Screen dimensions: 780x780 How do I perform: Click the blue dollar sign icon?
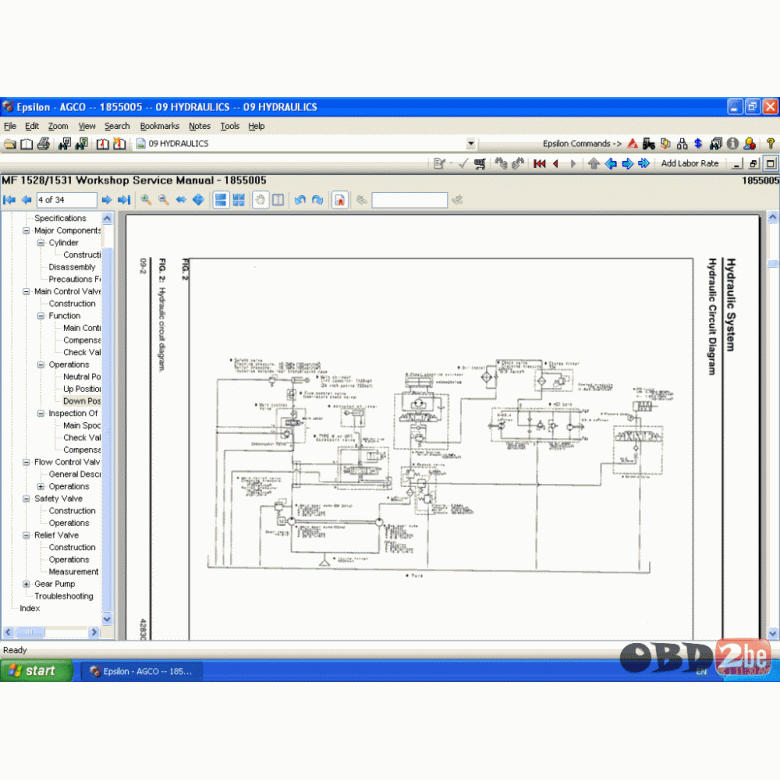(x=698, y=144)
